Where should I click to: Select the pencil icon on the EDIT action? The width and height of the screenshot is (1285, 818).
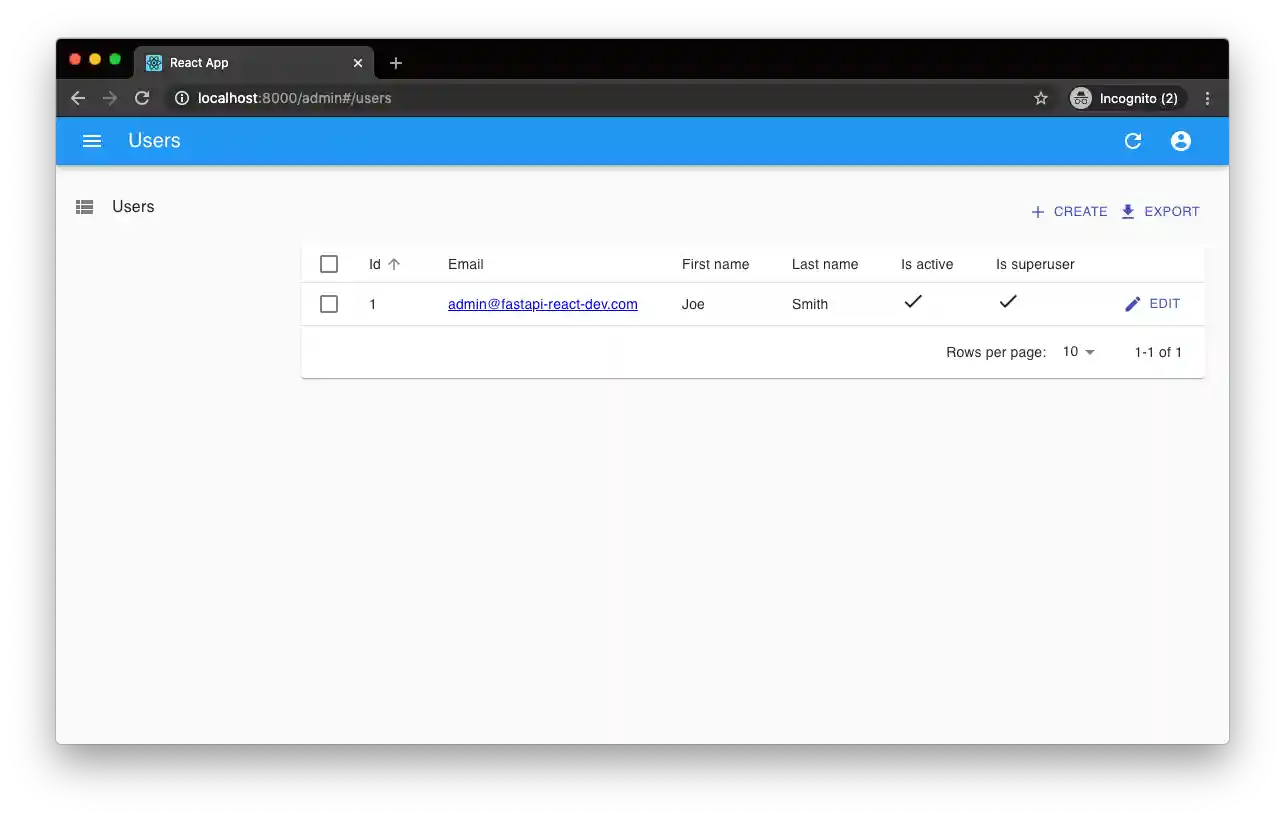click(x=1133, y=303)
